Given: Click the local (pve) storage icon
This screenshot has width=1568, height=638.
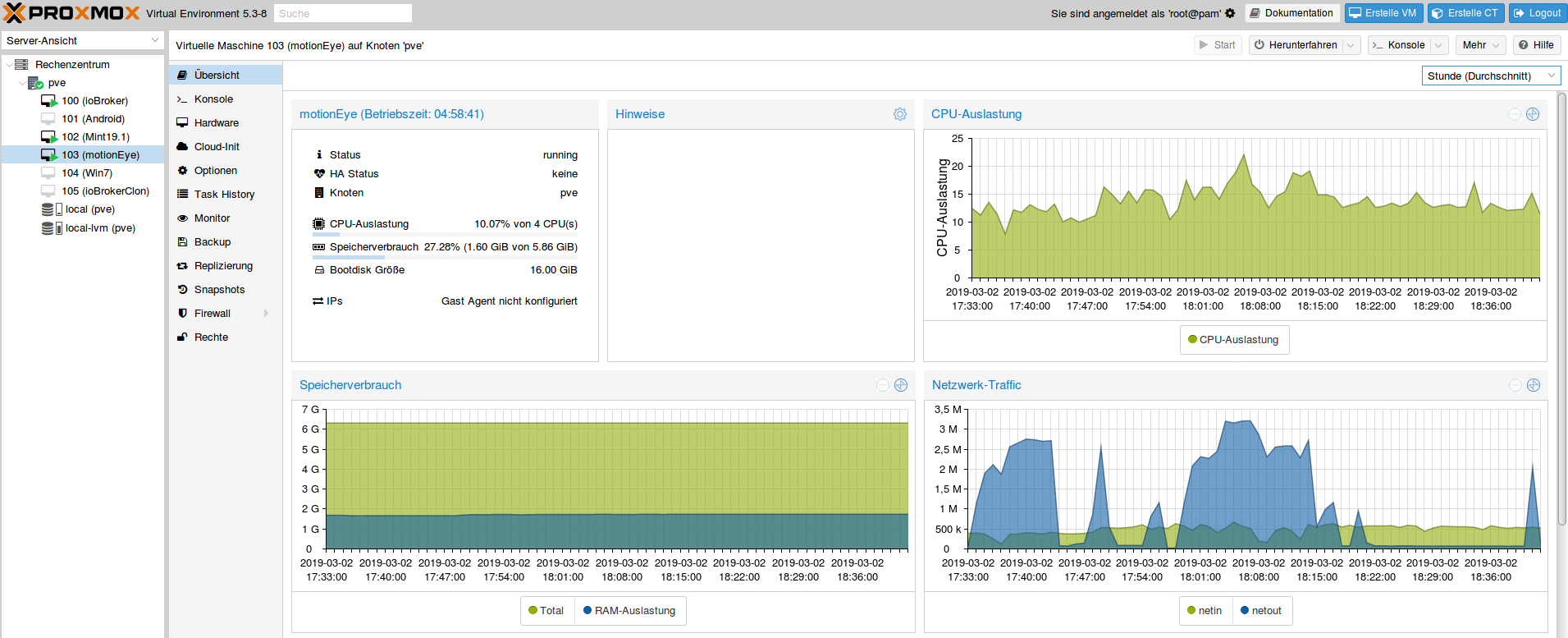Looking at the screenshot, I should pyautogui.click(x=52, y=209).
